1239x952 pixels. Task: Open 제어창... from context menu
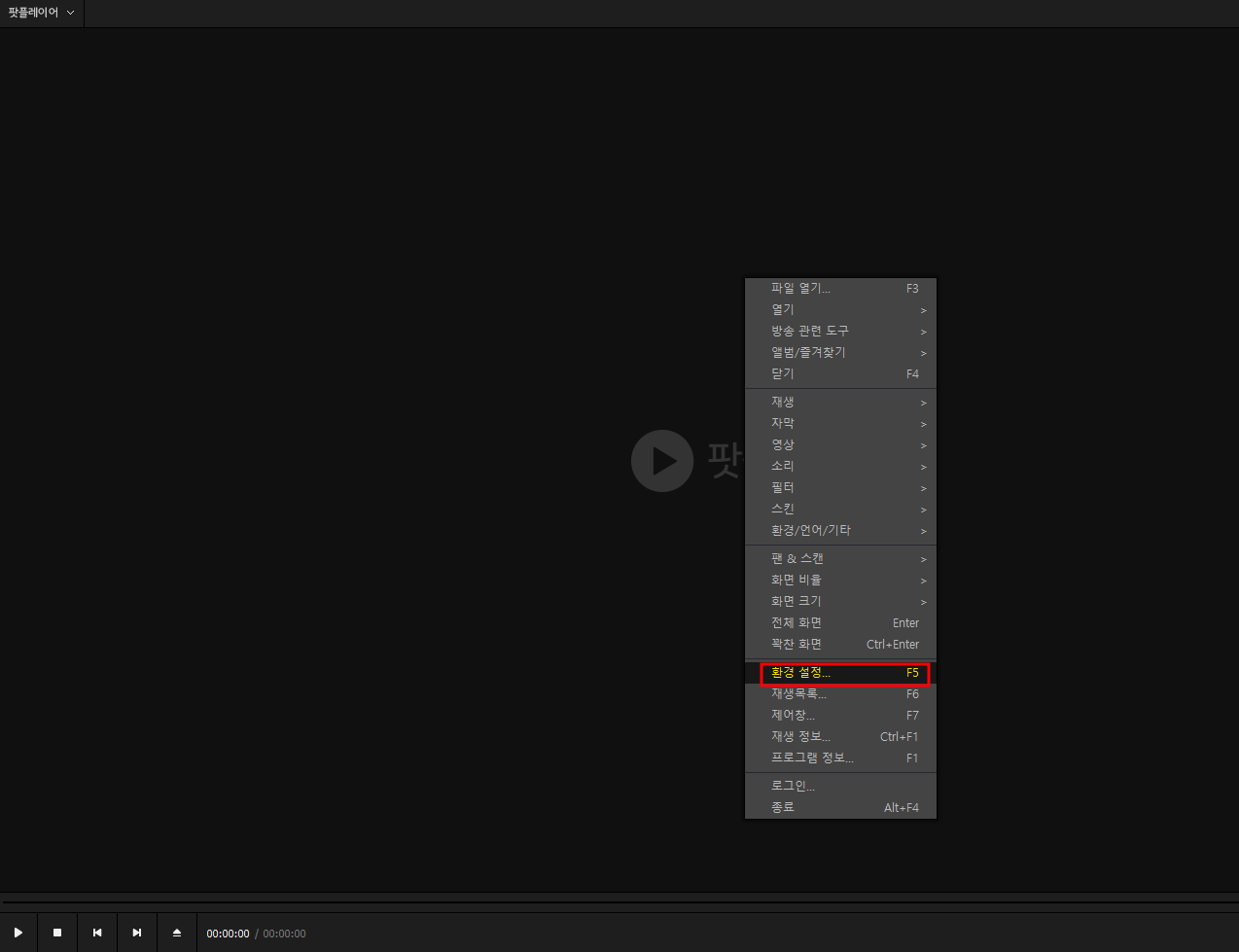point(840,716)
